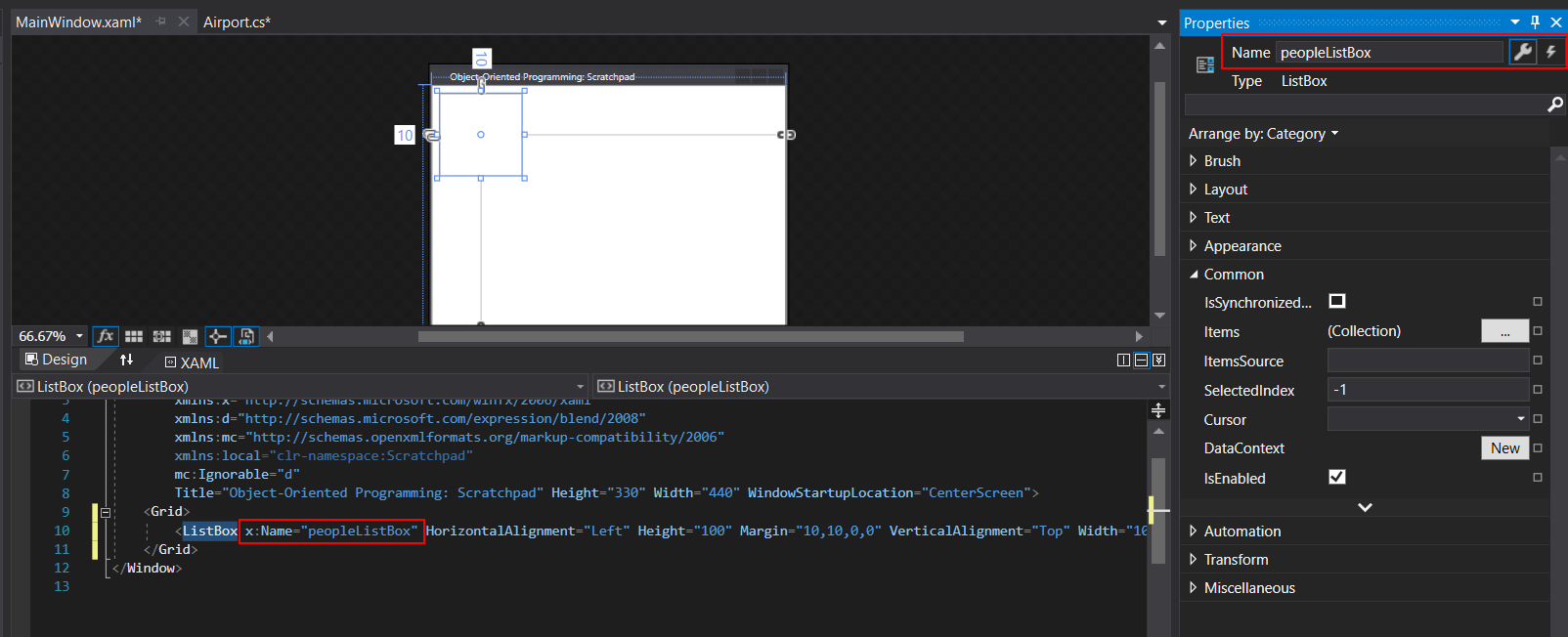Close the MainWindow.xaml tab
The image size is (1568, 637).
pyautogui.click(x=183, y=21)
